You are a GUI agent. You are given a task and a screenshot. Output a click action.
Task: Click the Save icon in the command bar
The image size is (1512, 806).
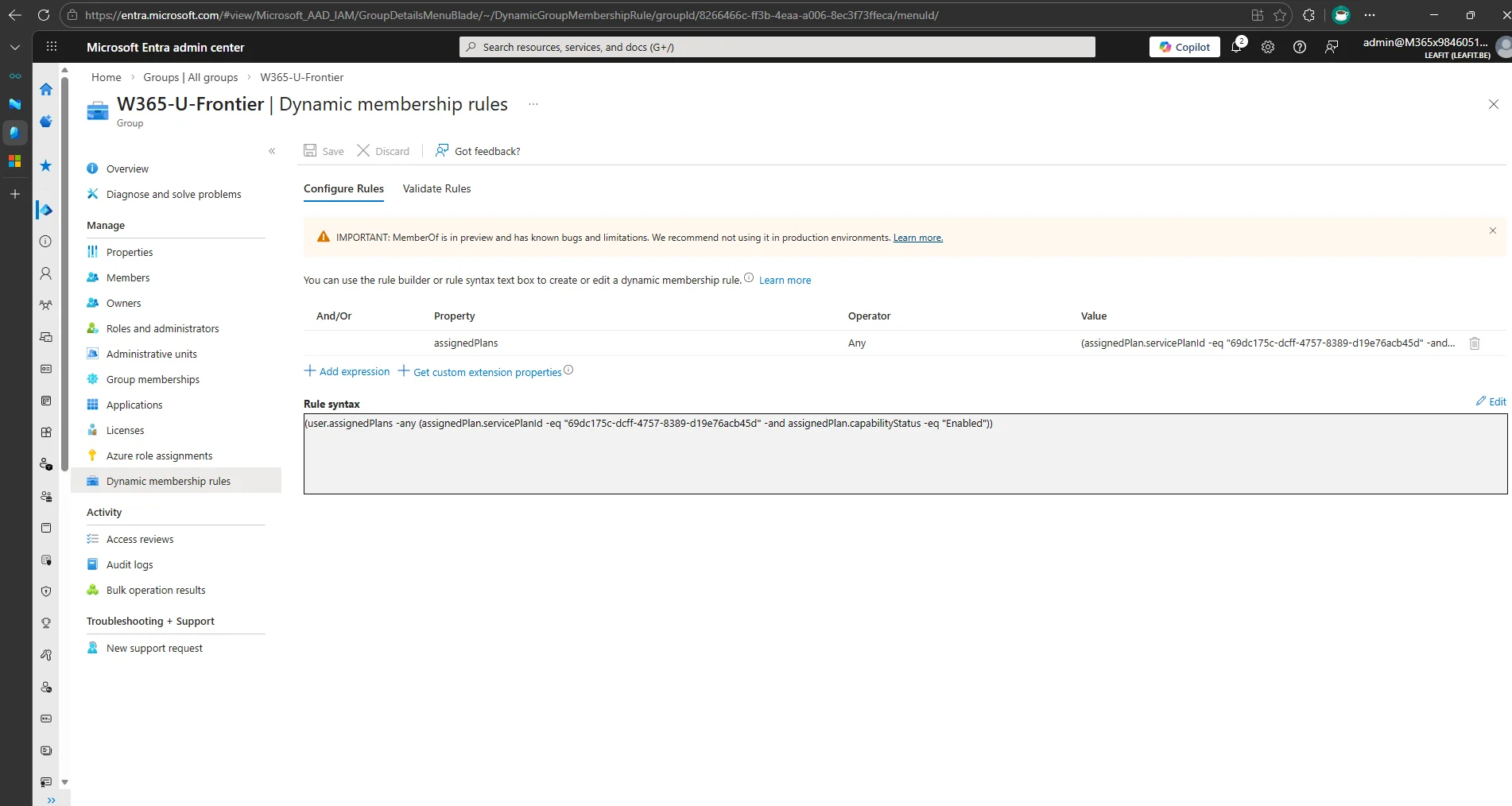[x=323, y=151]
